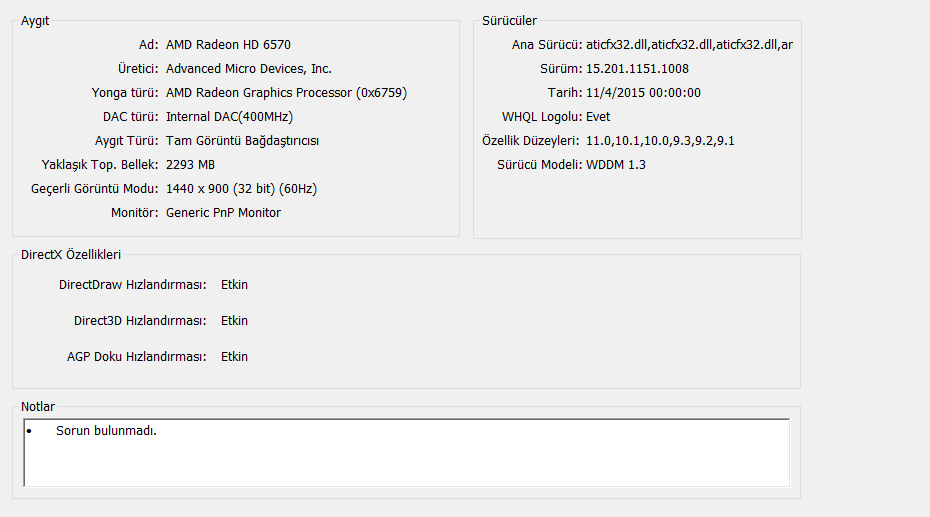
Task: Click the WDDM 1.3 driver model value
Action: pos(616,165)
